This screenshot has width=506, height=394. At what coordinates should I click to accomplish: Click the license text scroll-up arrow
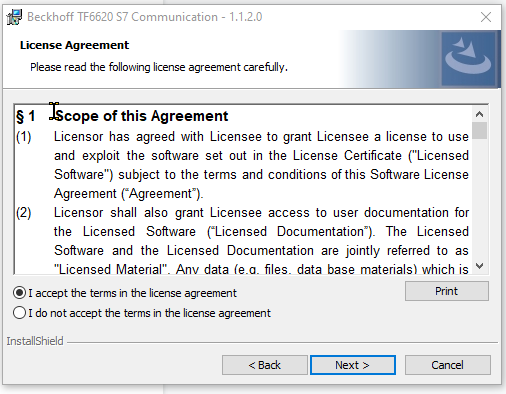point(480,115)
